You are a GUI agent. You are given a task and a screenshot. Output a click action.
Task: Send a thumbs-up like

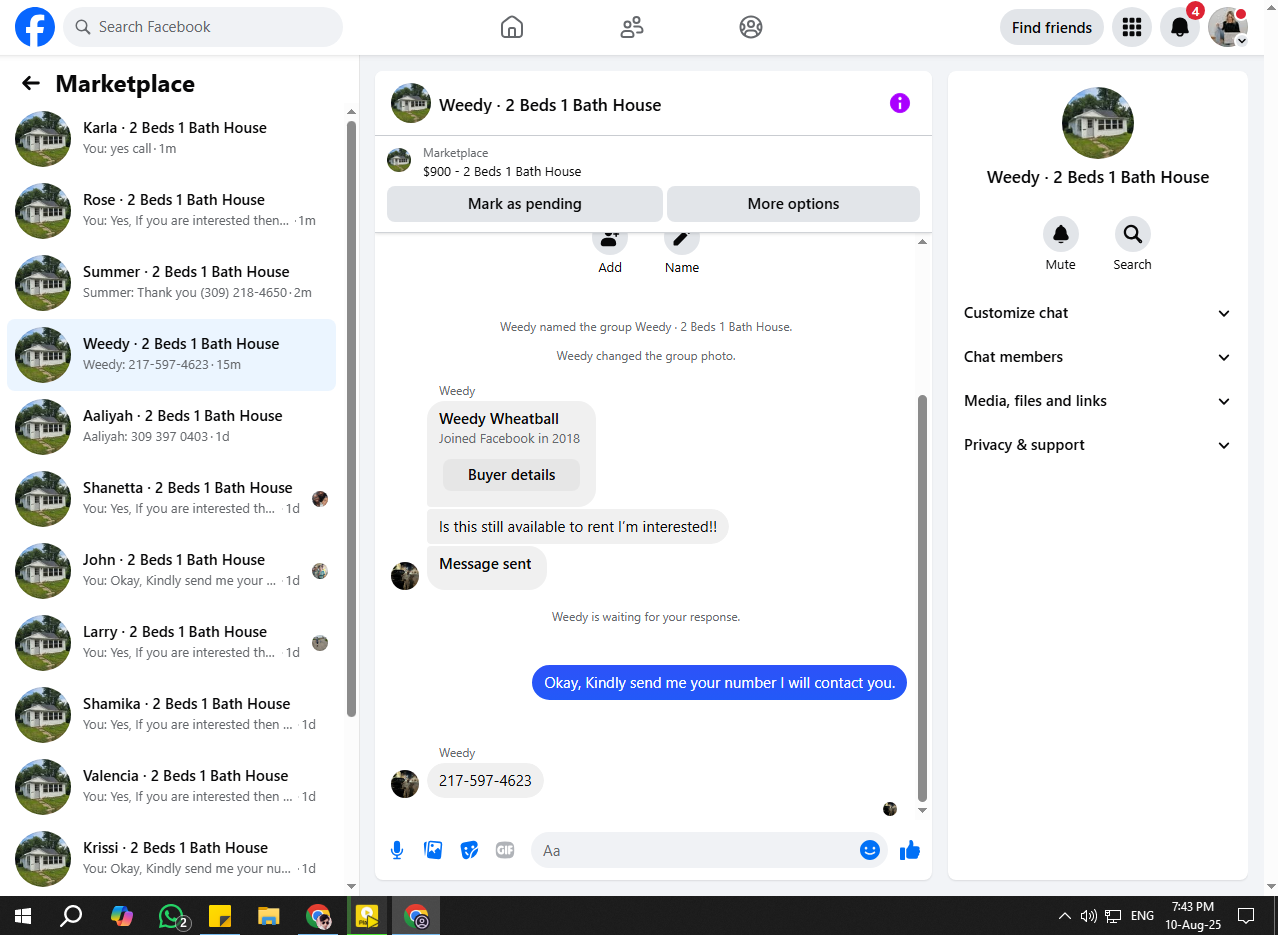click(x=909, y=851)
